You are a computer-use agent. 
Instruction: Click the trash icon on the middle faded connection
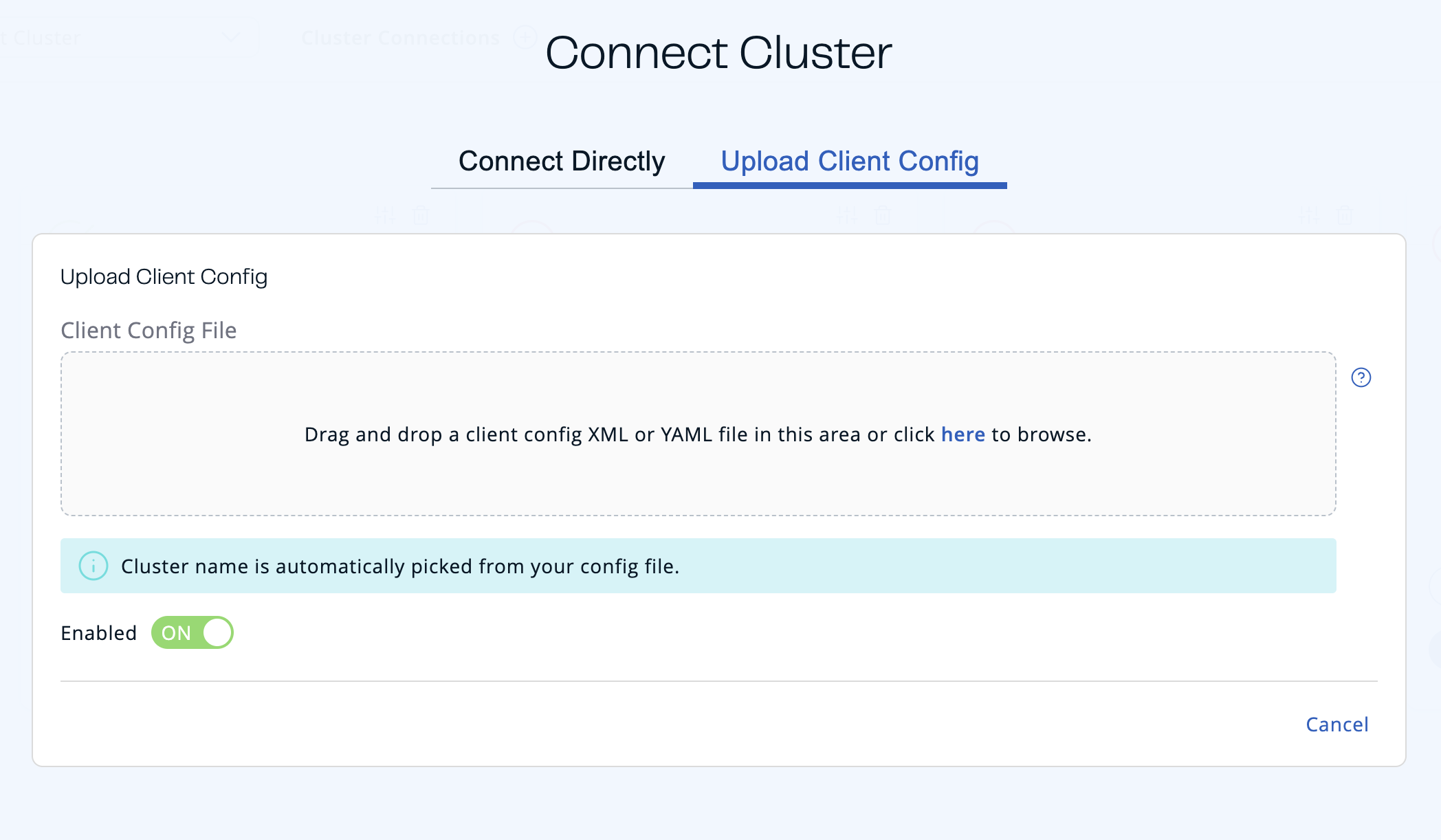(881, 215)
